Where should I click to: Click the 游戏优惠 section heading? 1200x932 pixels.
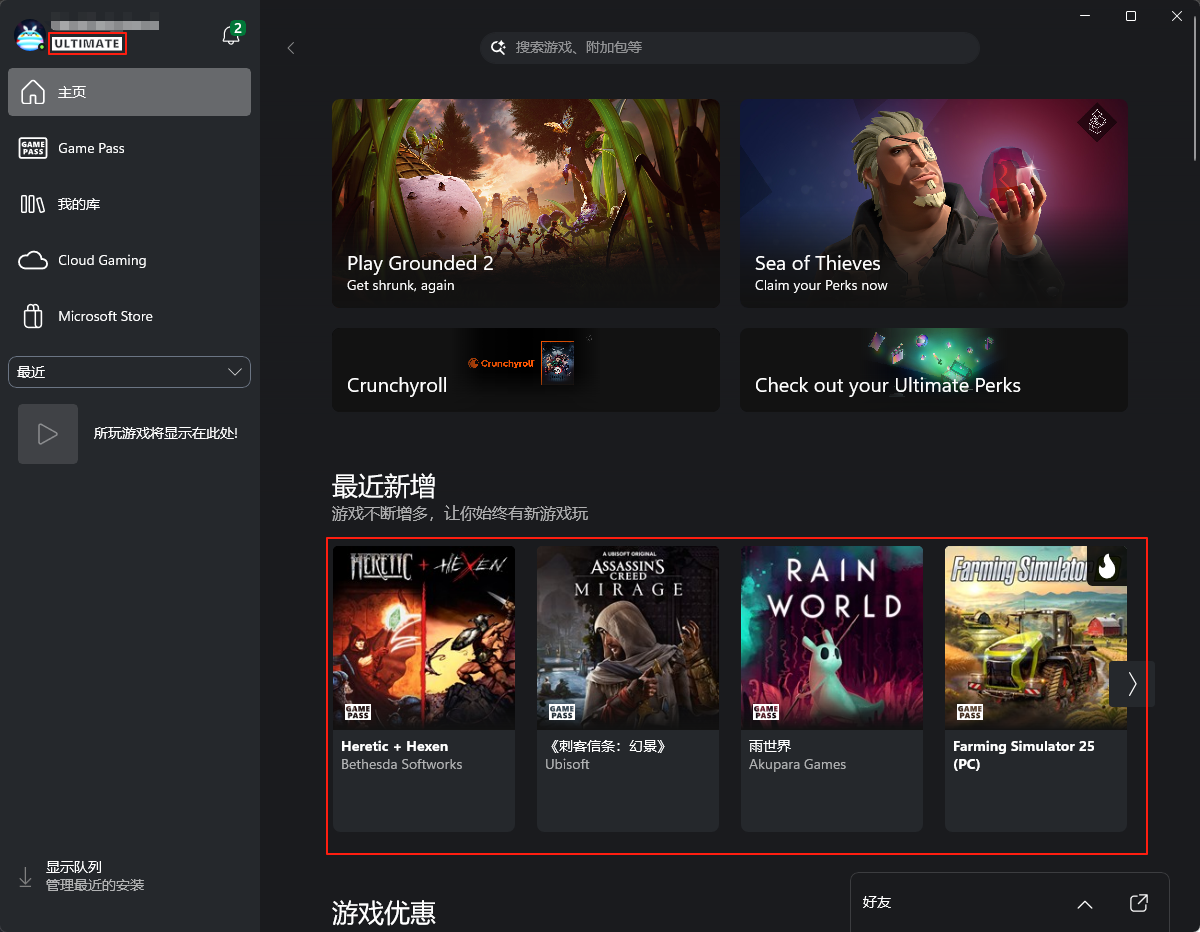[x=384, y=912]
